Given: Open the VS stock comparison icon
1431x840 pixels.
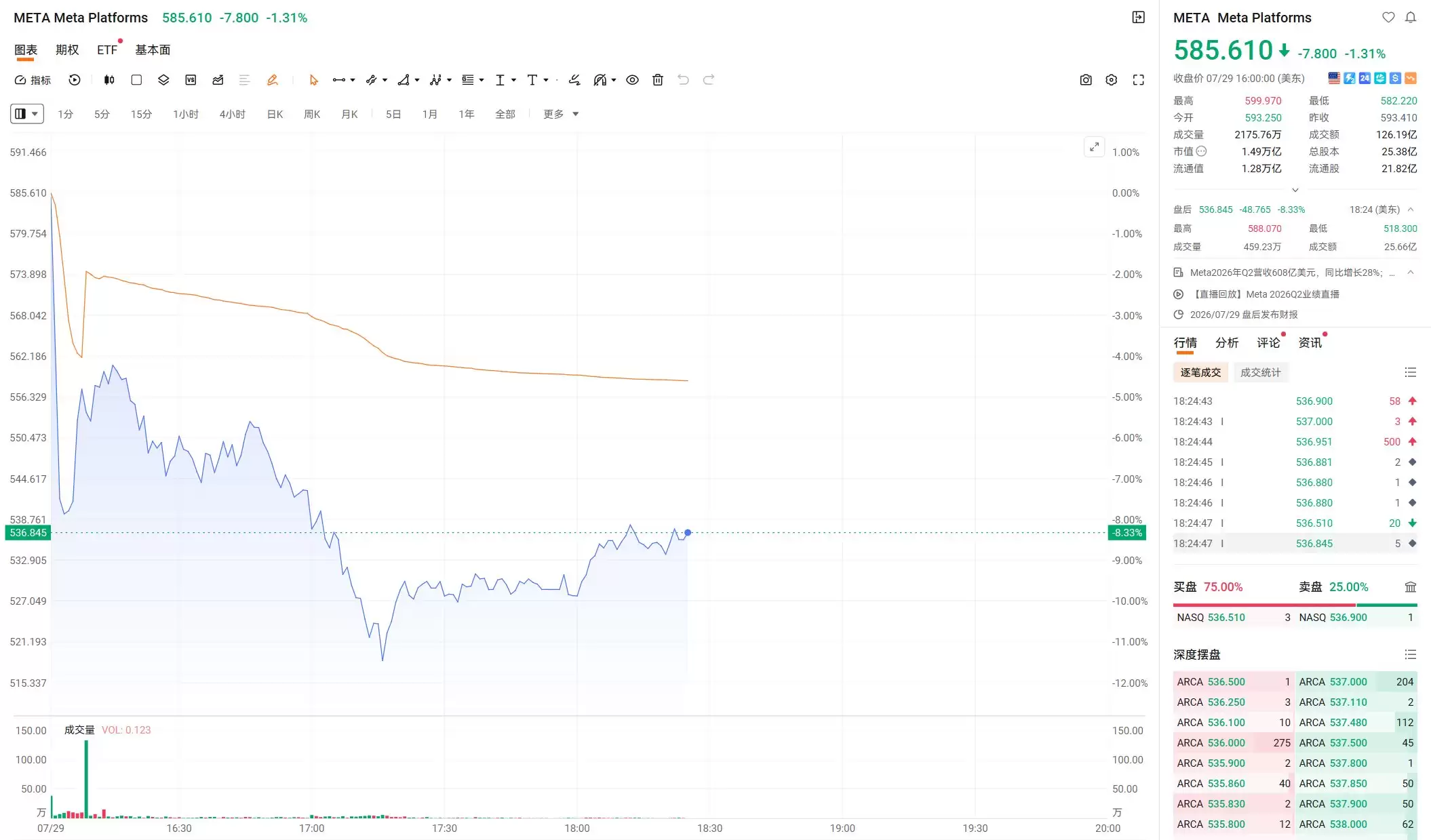Looking at the screenshot, I should click(191, 80).
